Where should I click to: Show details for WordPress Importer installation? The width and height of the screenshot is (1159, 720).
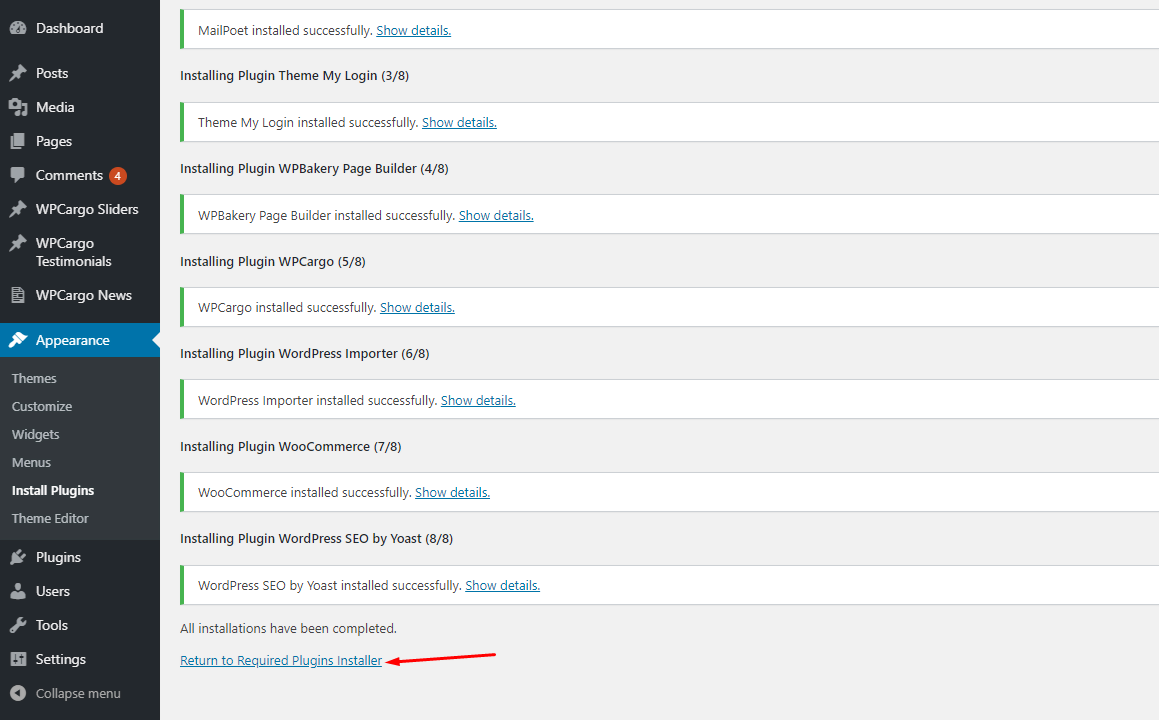click(x=478, y=401)
